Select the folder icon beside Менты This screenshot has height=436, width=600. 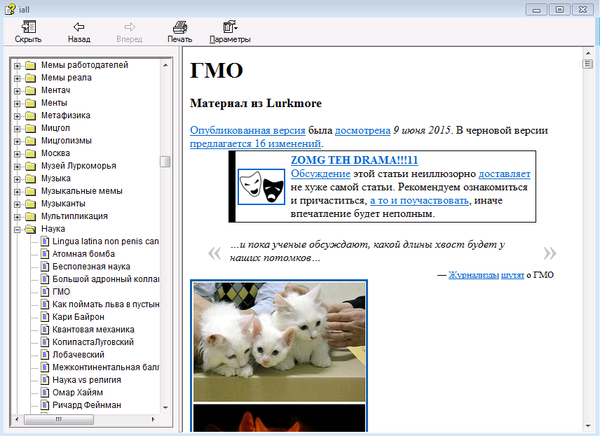[31, 103]
